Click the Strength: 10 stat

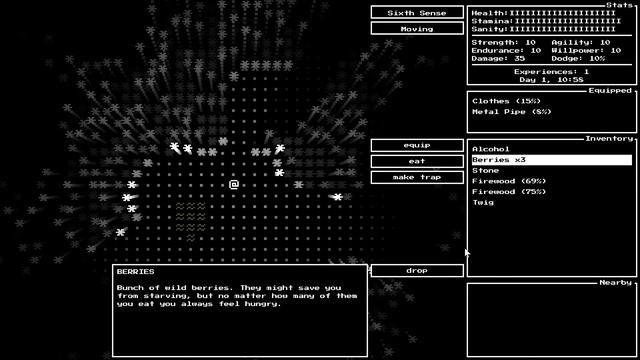tap(503, 42)
